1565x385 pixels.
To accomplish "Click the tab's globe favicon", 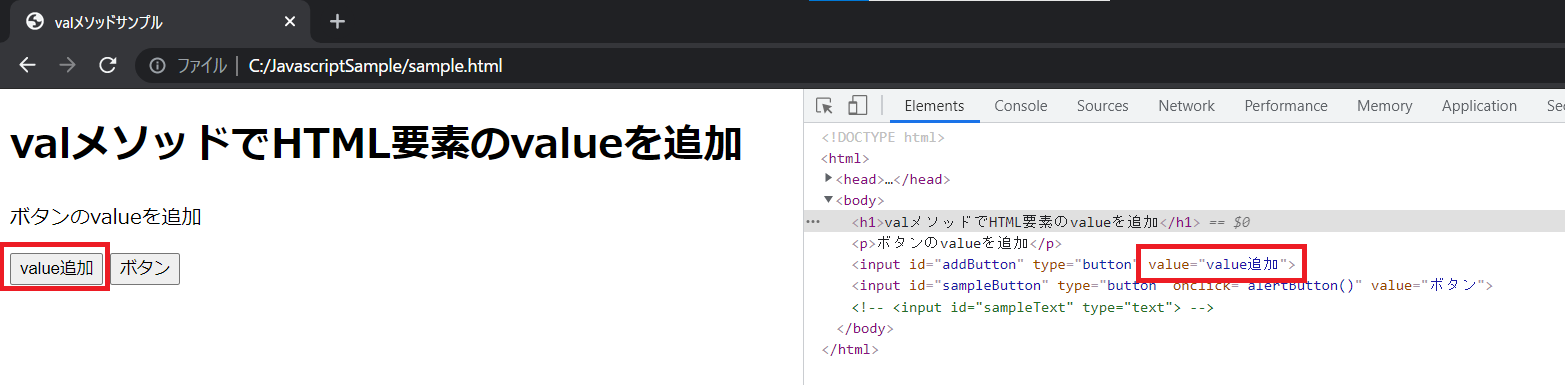I will coord(35,21).
